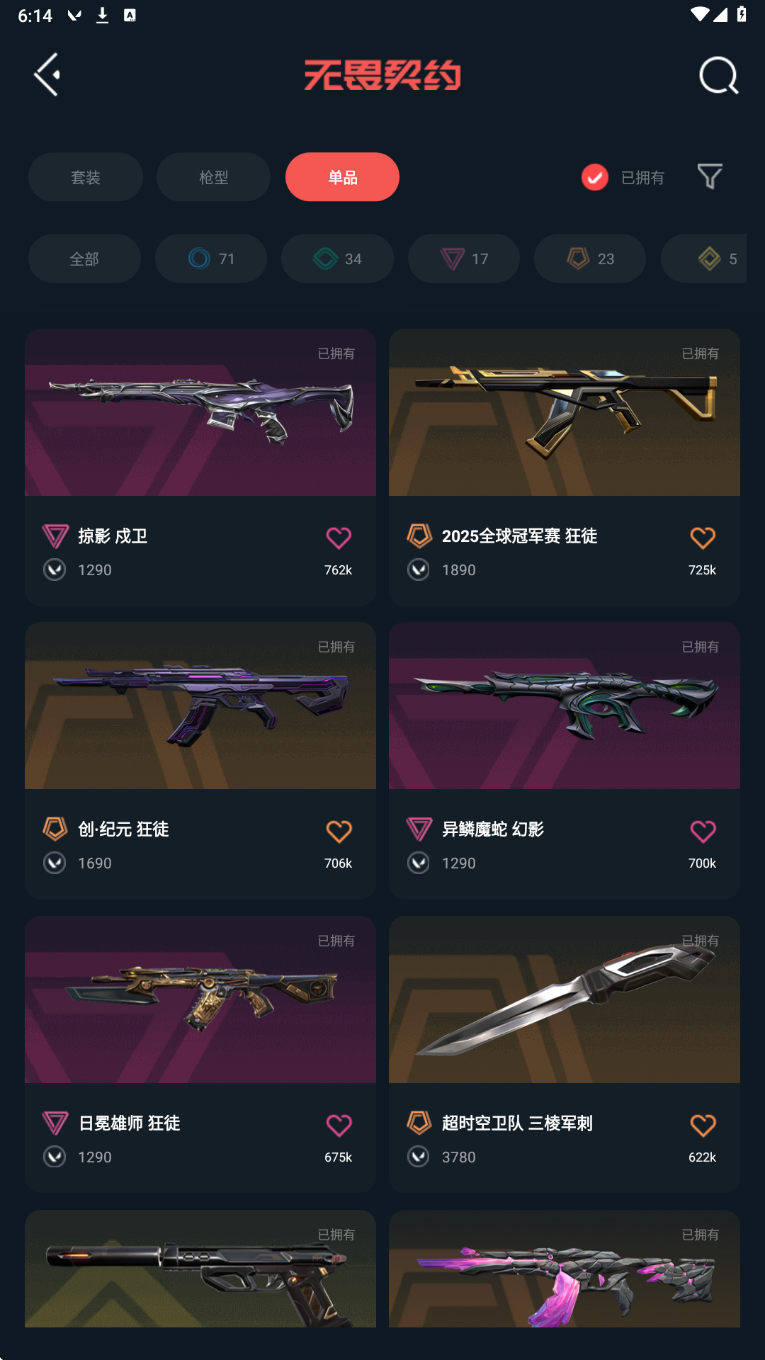Toggle heart on 创·纪元 狂徒
The image size is (765, 1360).
coord(339,831)
